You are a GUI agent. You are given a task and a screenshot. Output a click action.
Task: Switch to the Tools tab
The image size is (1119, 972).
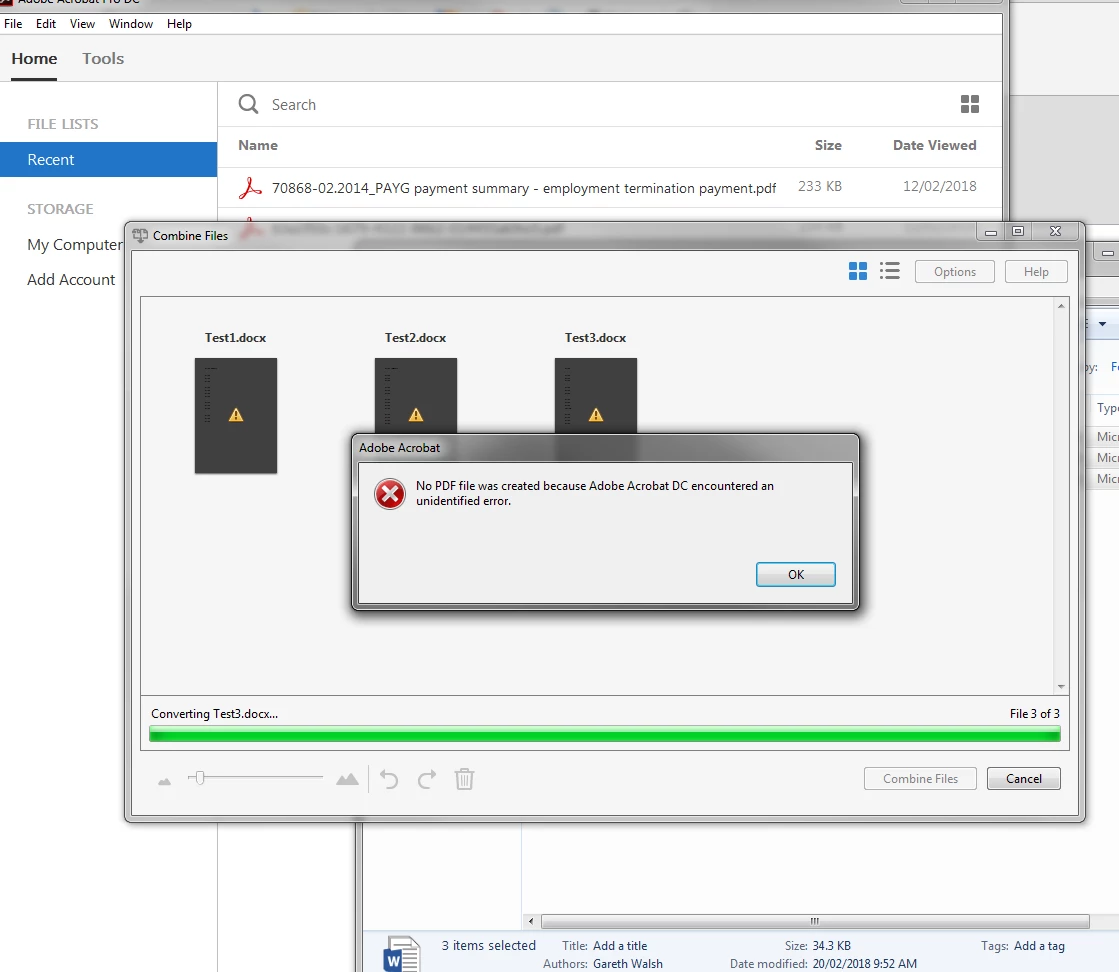pos(103,59)
